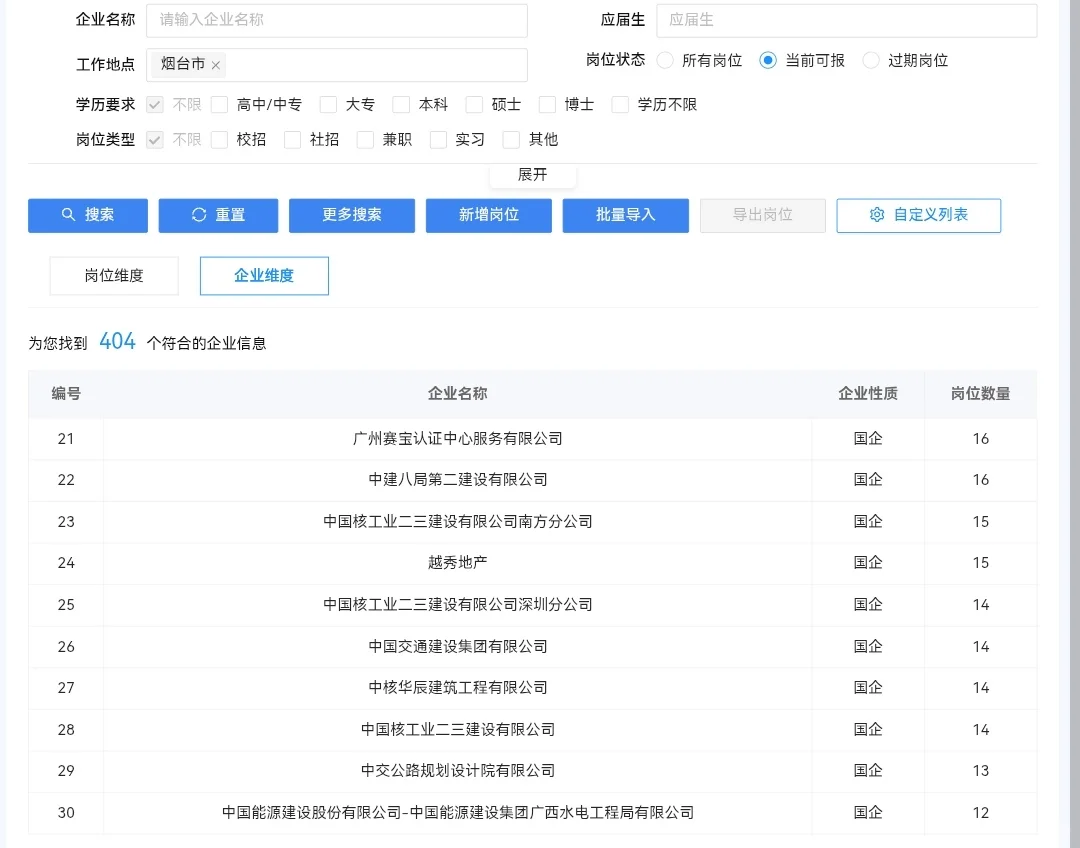Select row number 28 company name

tap(457, 730)
